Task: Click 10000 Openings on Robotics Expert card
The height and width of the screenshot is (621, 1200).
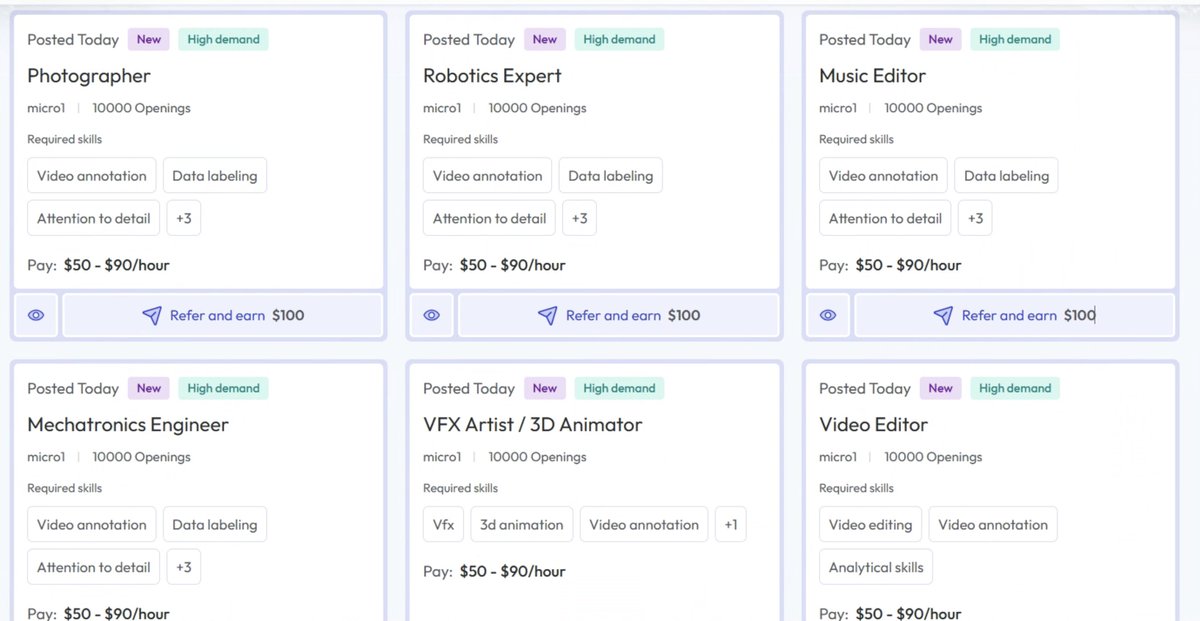Action: (537, 108)
